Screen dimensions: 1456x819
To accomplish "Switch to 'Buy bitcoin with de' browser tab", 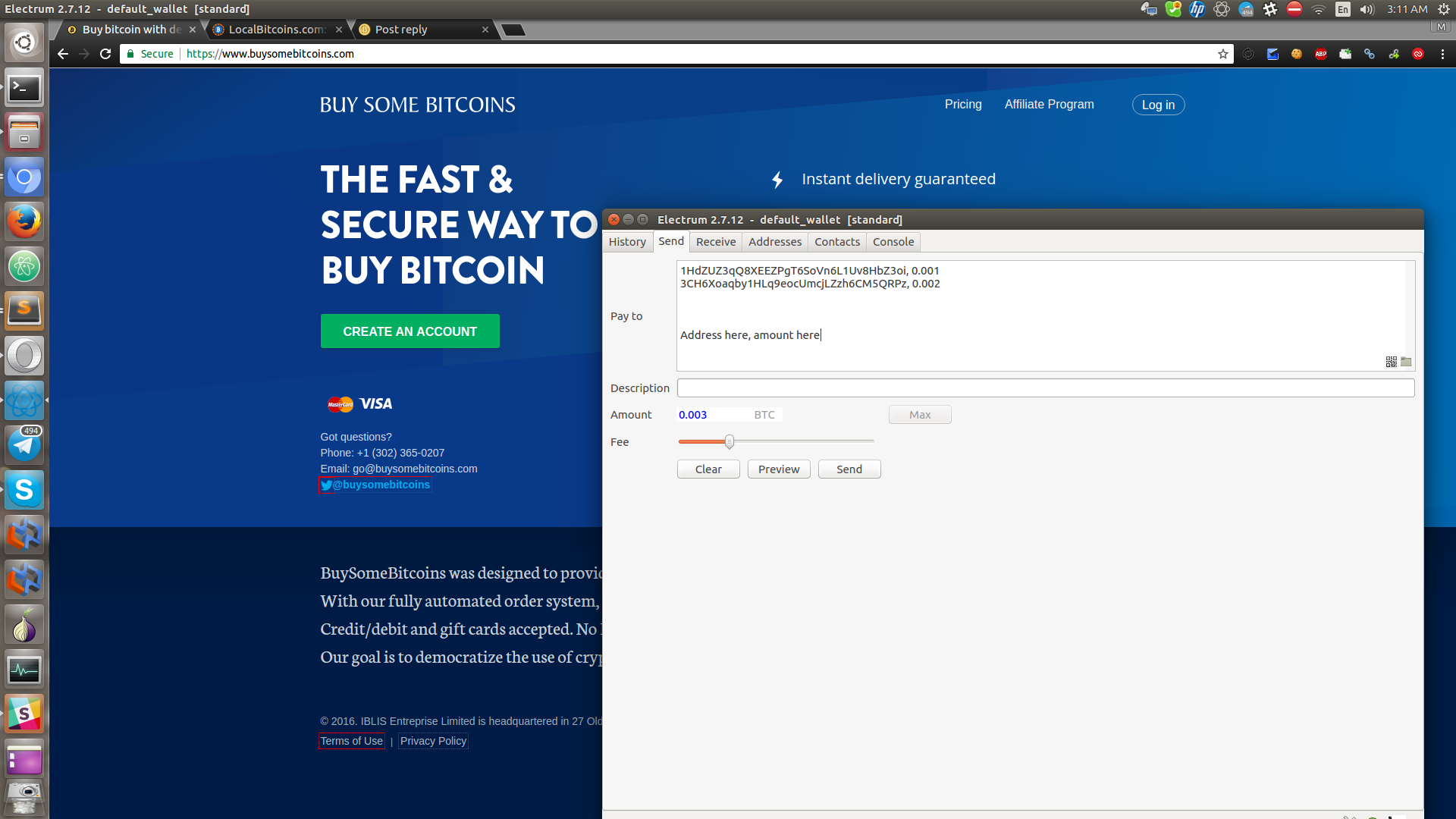I will pyautogui.click(x=130, y=30).
